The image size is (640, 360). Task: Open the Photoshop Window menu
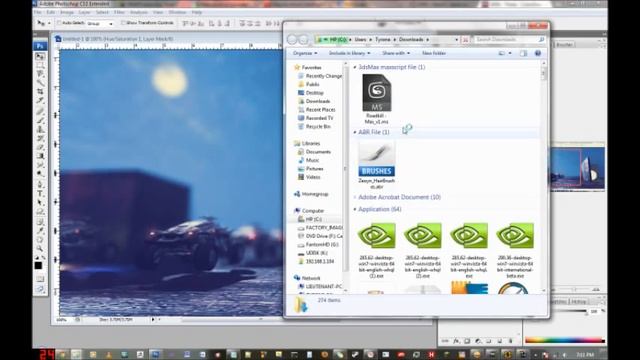tap(177, 13)
